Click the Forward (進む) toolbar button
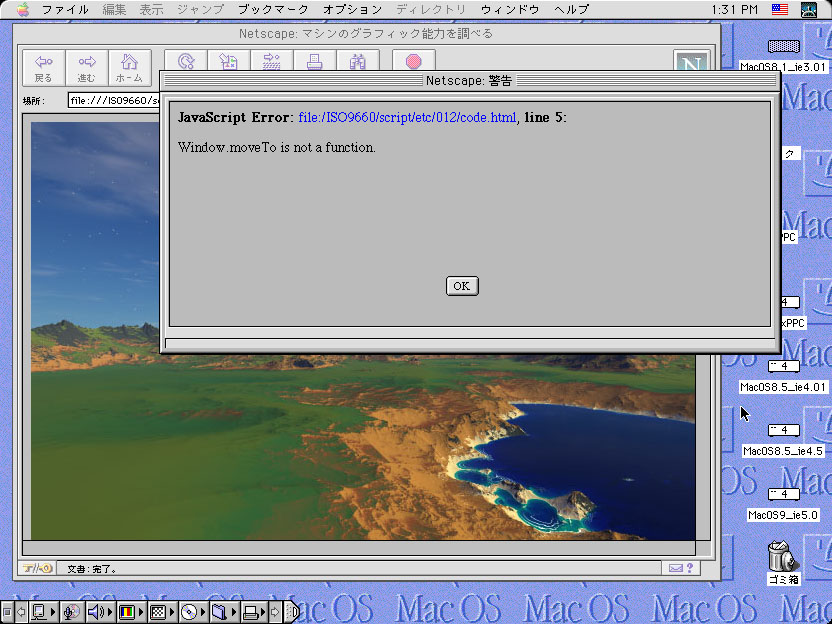The height and width of the screenshot is (624, 832). coord(86,68)
